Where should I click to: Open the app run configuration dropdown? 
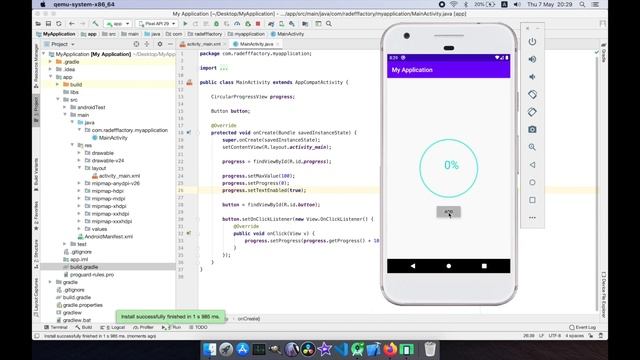[x=118, y=24]
